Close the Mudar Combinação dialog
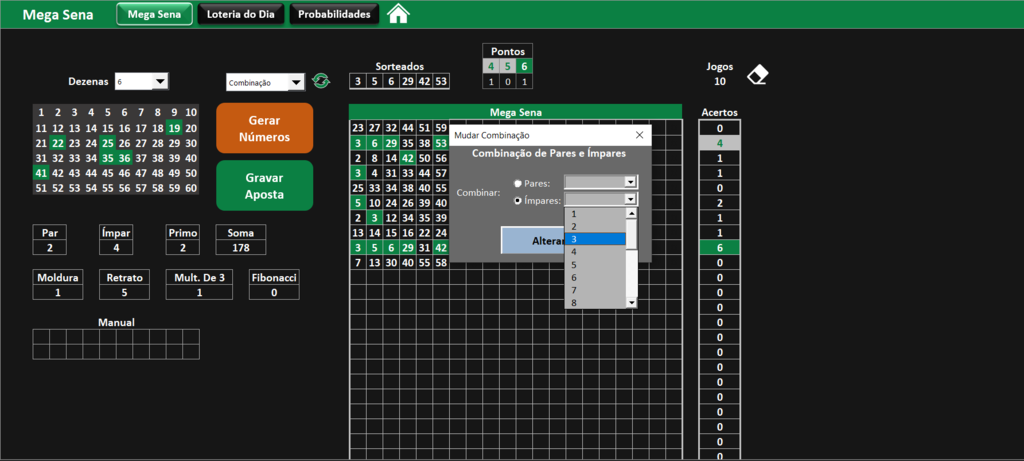 pyautogui.click(x=639, y=135)
